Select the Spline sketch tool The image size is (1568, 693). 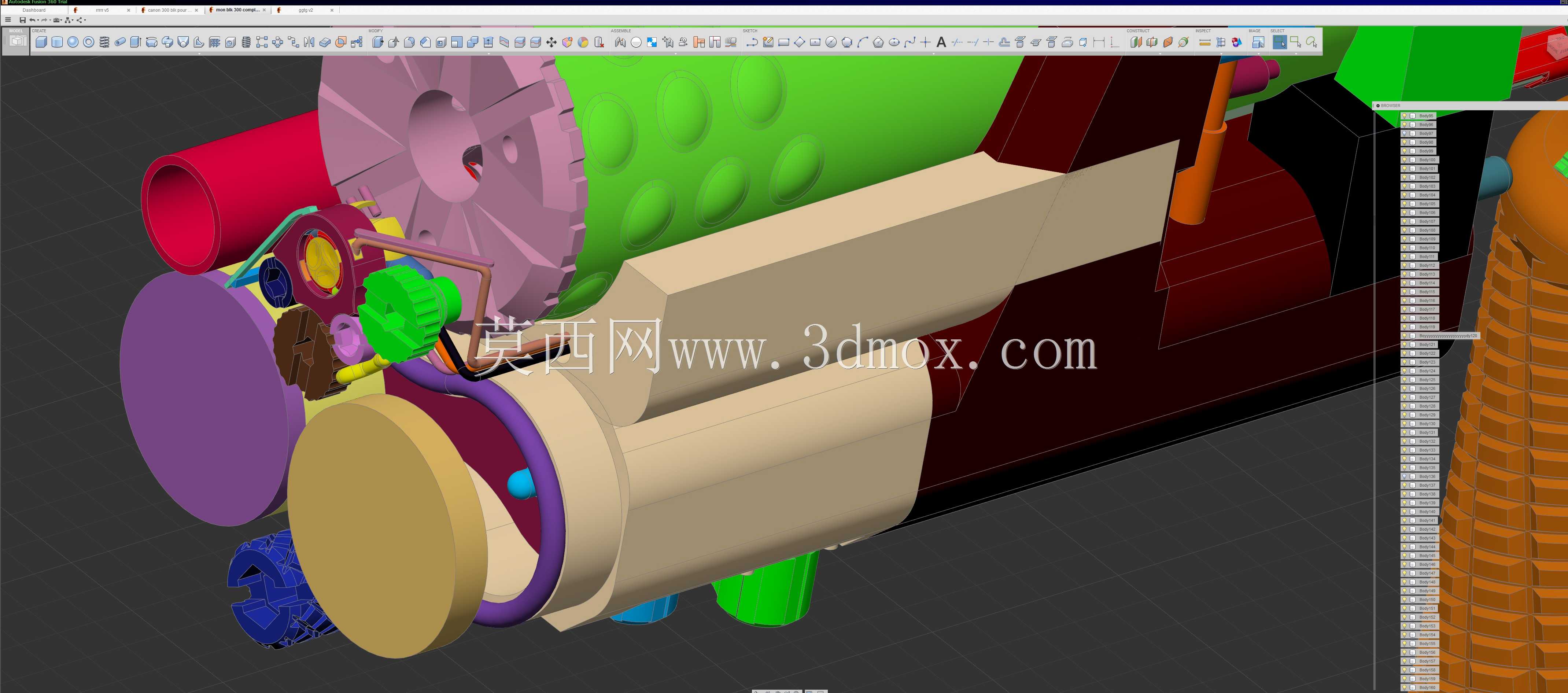tap(910, 42)
